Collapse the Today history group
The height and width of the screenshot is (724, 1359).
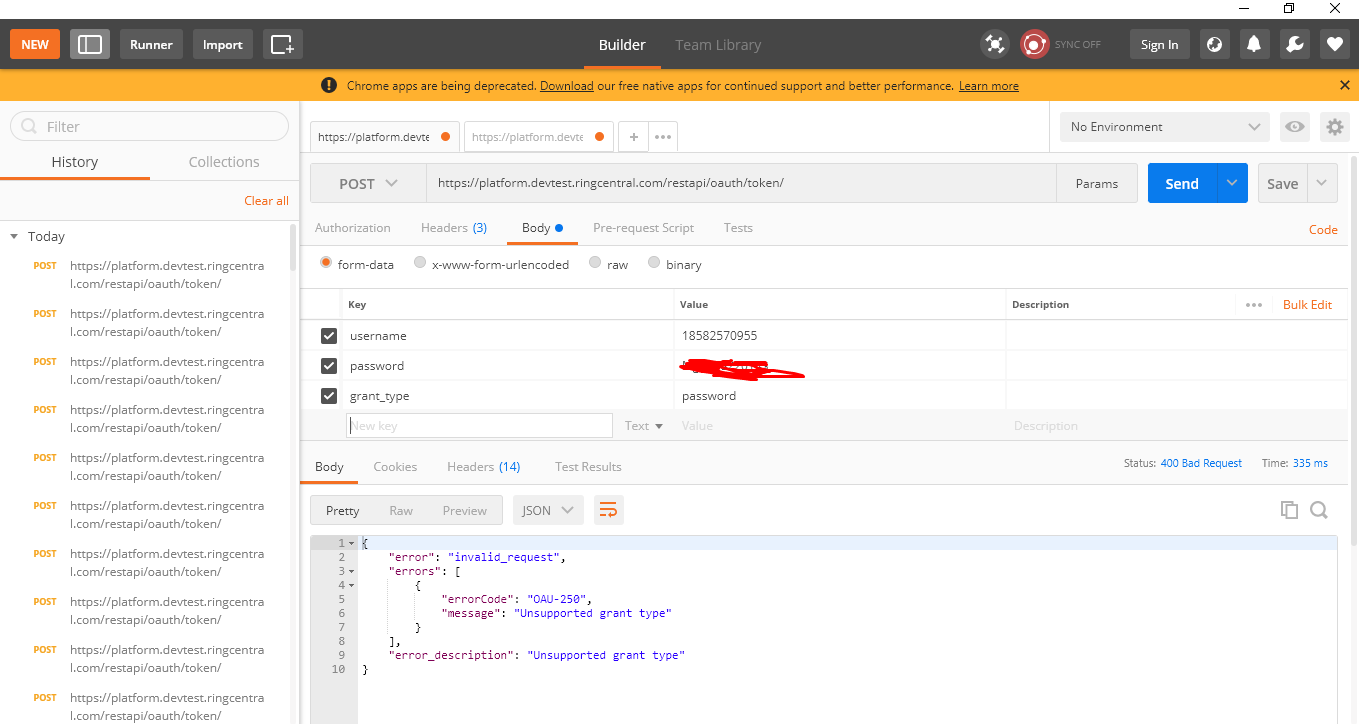pyautogui.click(x=14, y=237)
